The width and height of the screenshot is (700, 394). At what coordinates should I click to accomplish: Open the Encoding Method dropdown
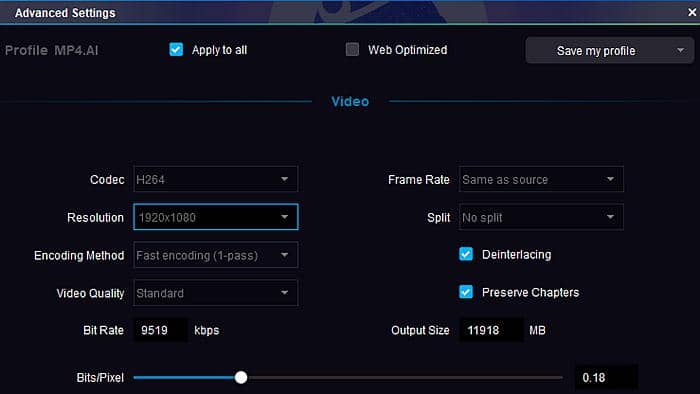click(x=216, y=255)
